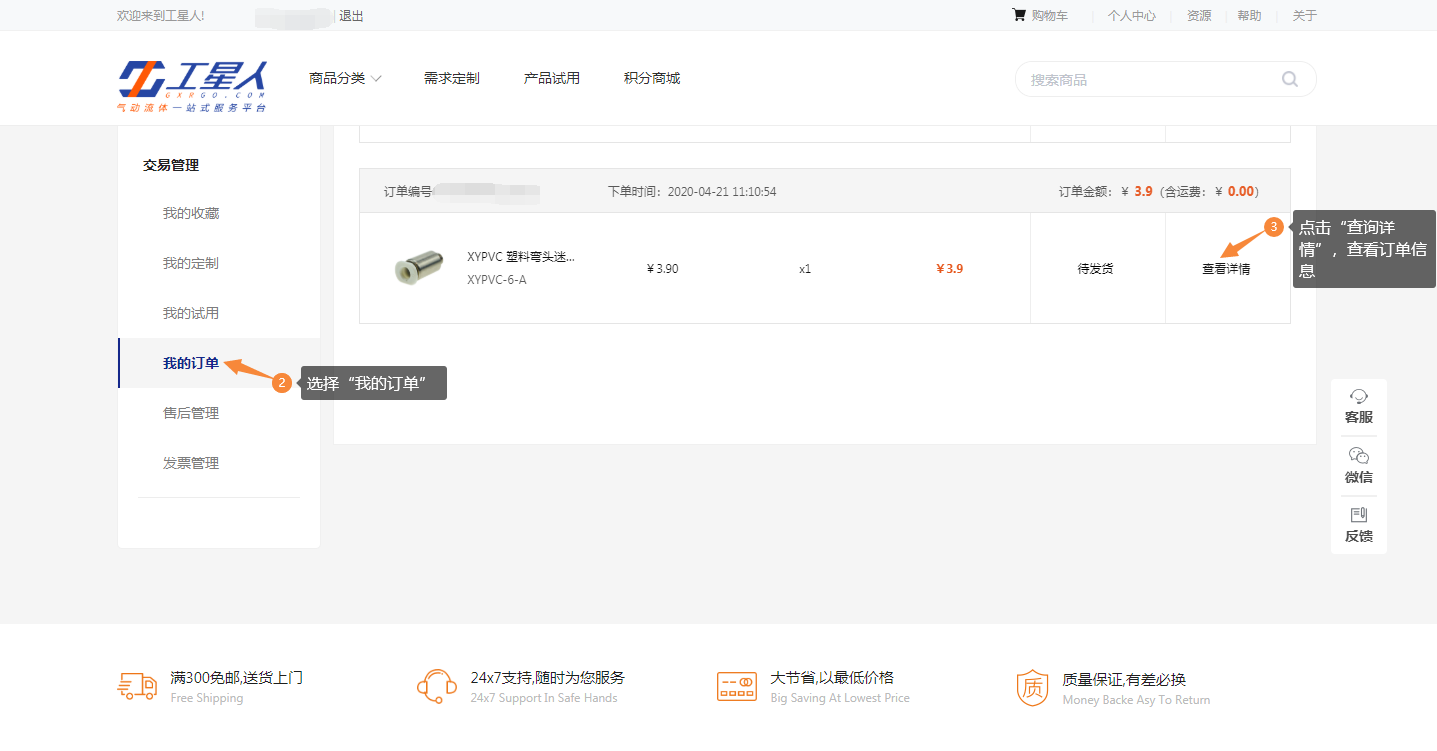Click 退出 to log out
The width and height of the screenshot is (1437, 751).
(x=351, y=15)
